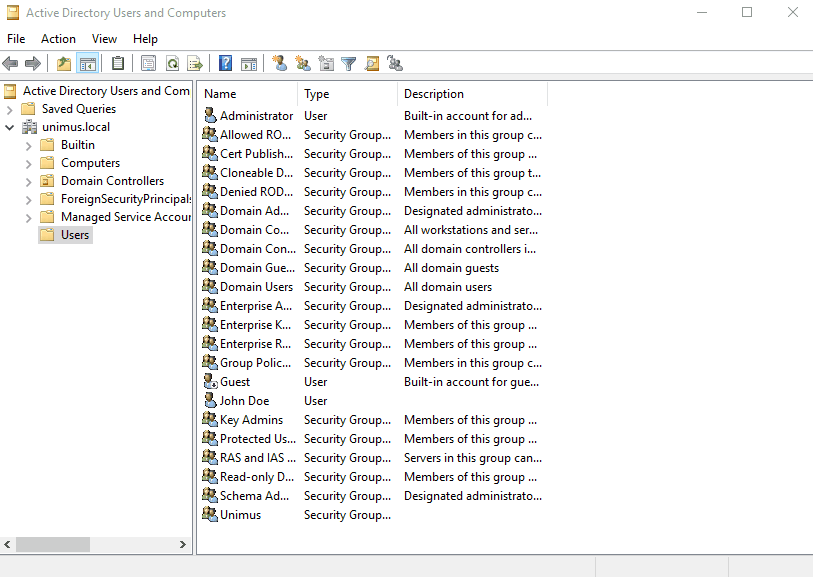Click the tree pane horizontal scrollbar thumb
The image size is (813, 577).
pos(53,544)
